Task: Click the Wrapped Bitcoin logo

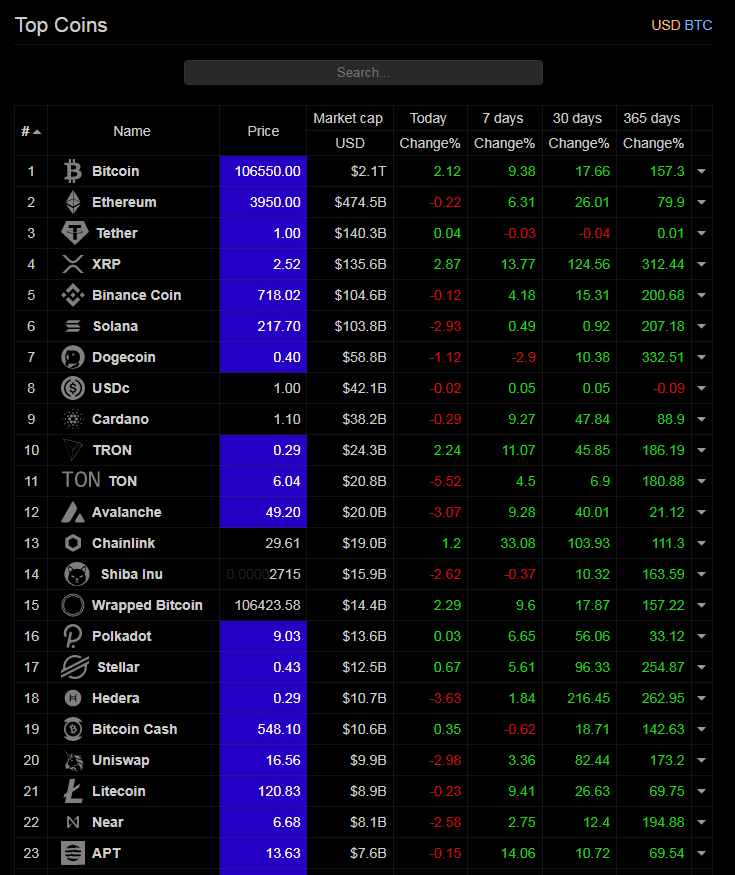Action: pyautogui.click(x=73, y=605)
